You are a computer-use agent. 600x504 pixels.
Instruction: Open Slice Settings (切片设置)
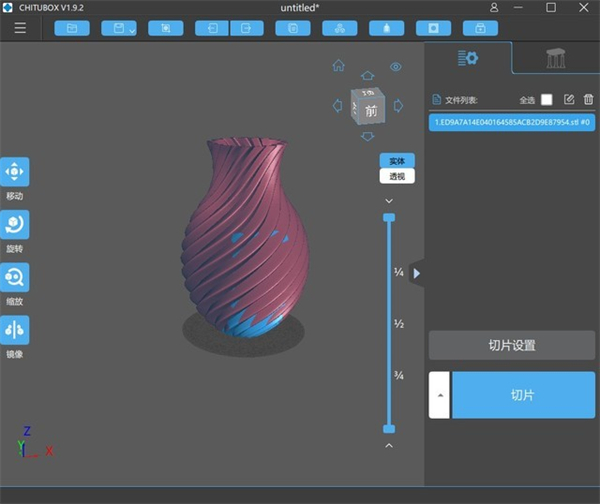(x=512, y=345)
